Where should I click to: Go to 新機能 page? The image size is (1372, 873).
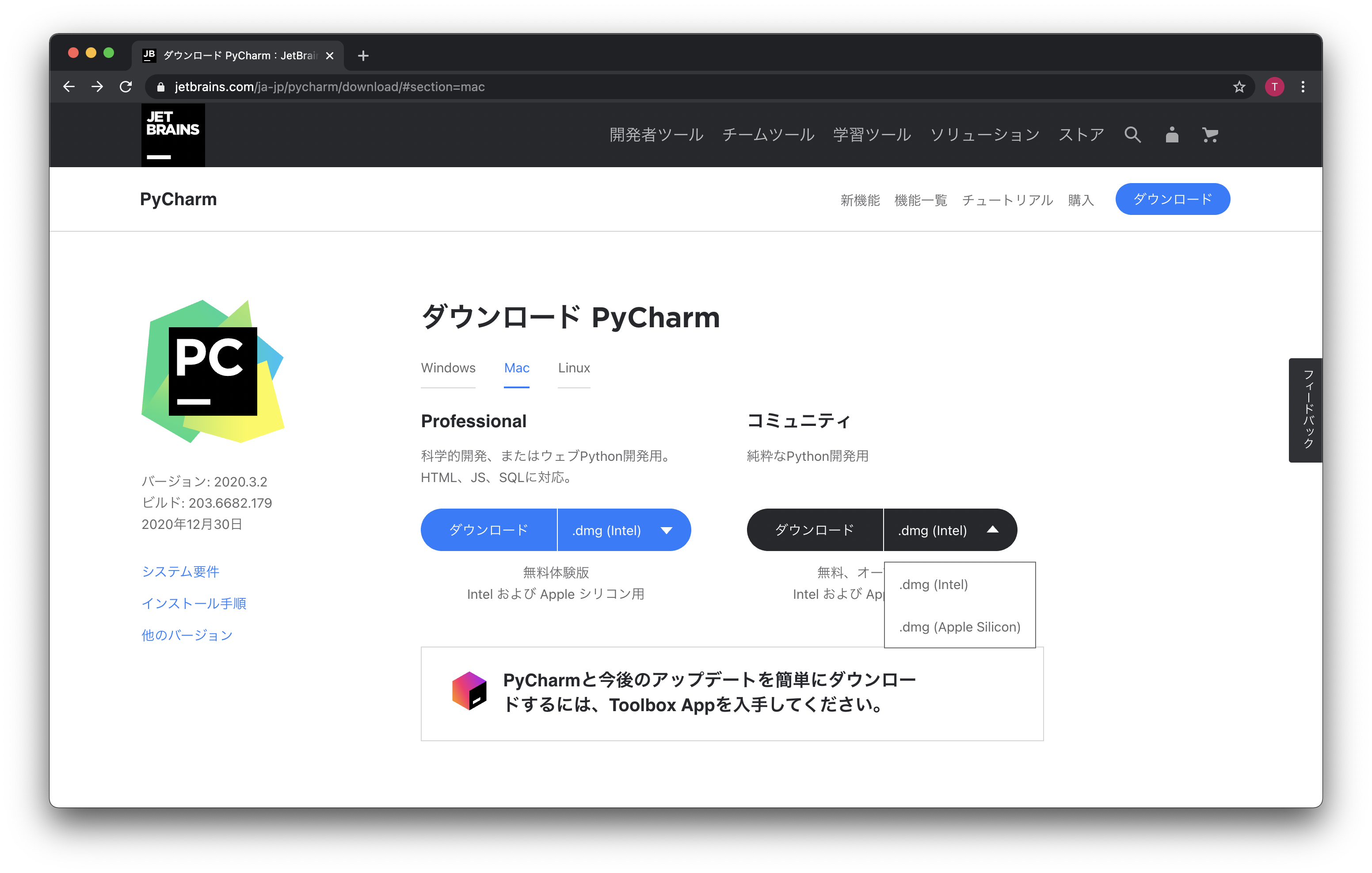[860, 200]
